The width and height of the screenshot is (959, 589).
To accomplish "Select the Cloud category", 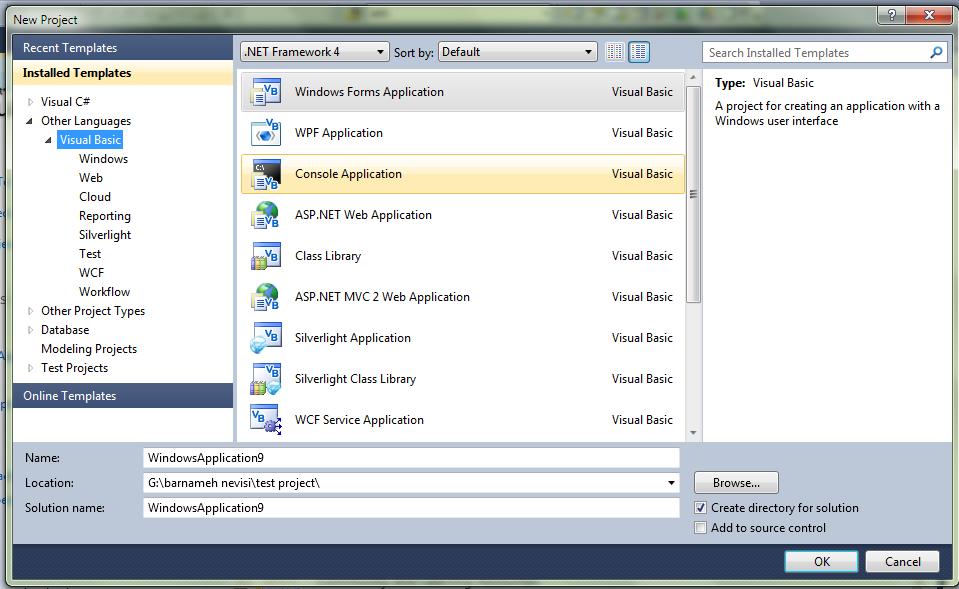I will tap(95, 197).
